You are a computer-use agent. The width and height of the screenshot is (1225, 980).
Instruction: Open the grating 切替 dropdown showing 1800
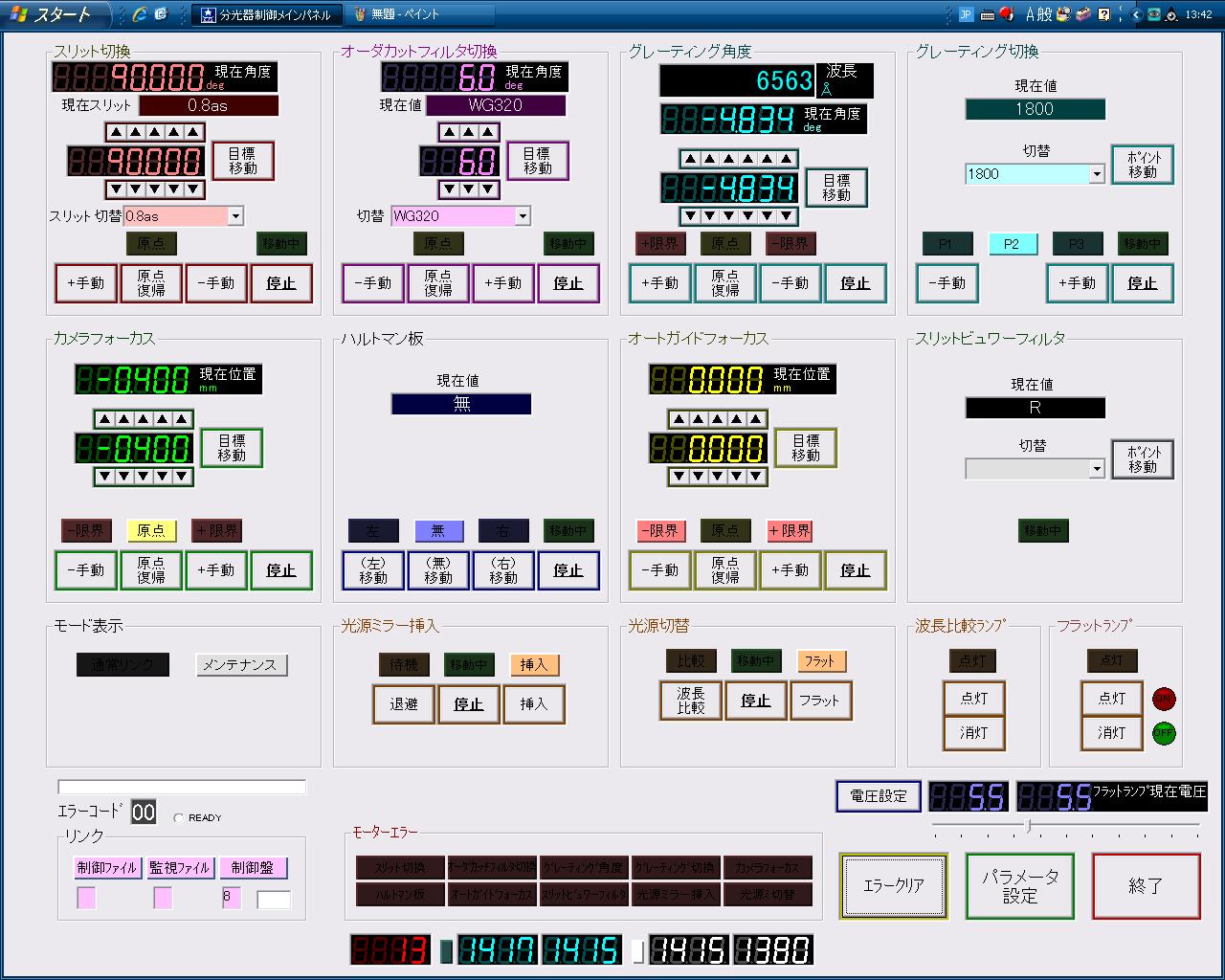point(1097,174)
